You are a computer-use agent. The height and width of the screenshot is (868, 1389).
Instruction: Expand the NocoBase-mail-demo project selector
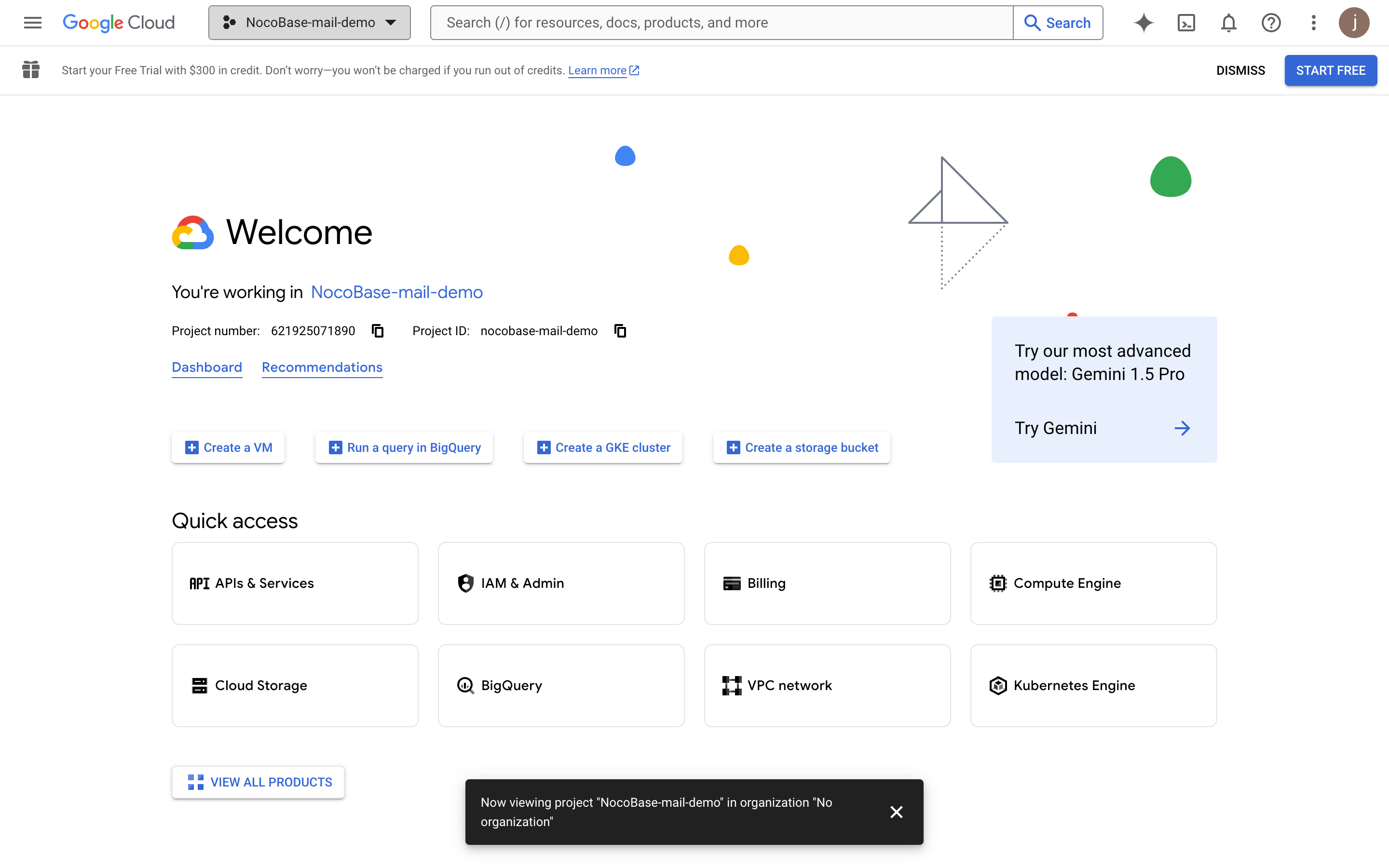pyautogui.click(x=309, y=22)
